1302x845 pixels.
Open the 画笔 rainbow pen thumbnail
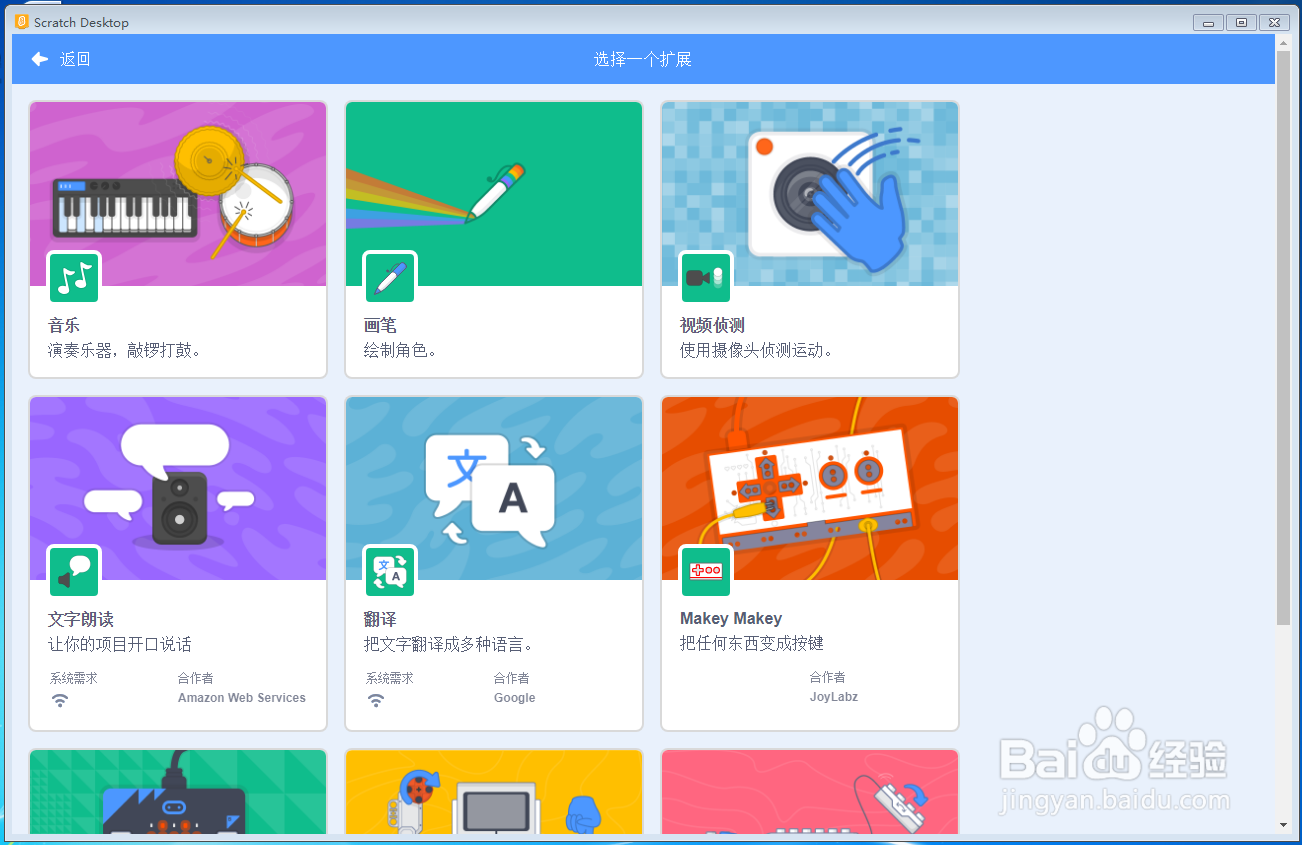pos(494,194)
